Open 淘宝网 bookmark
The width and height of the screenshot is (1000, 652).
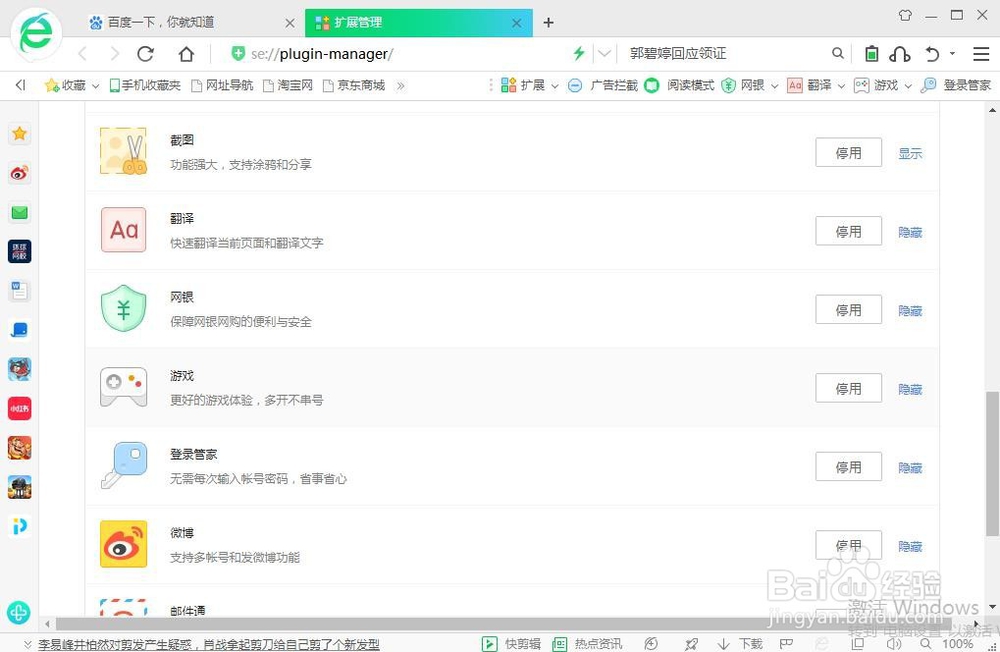click(288, 85)
